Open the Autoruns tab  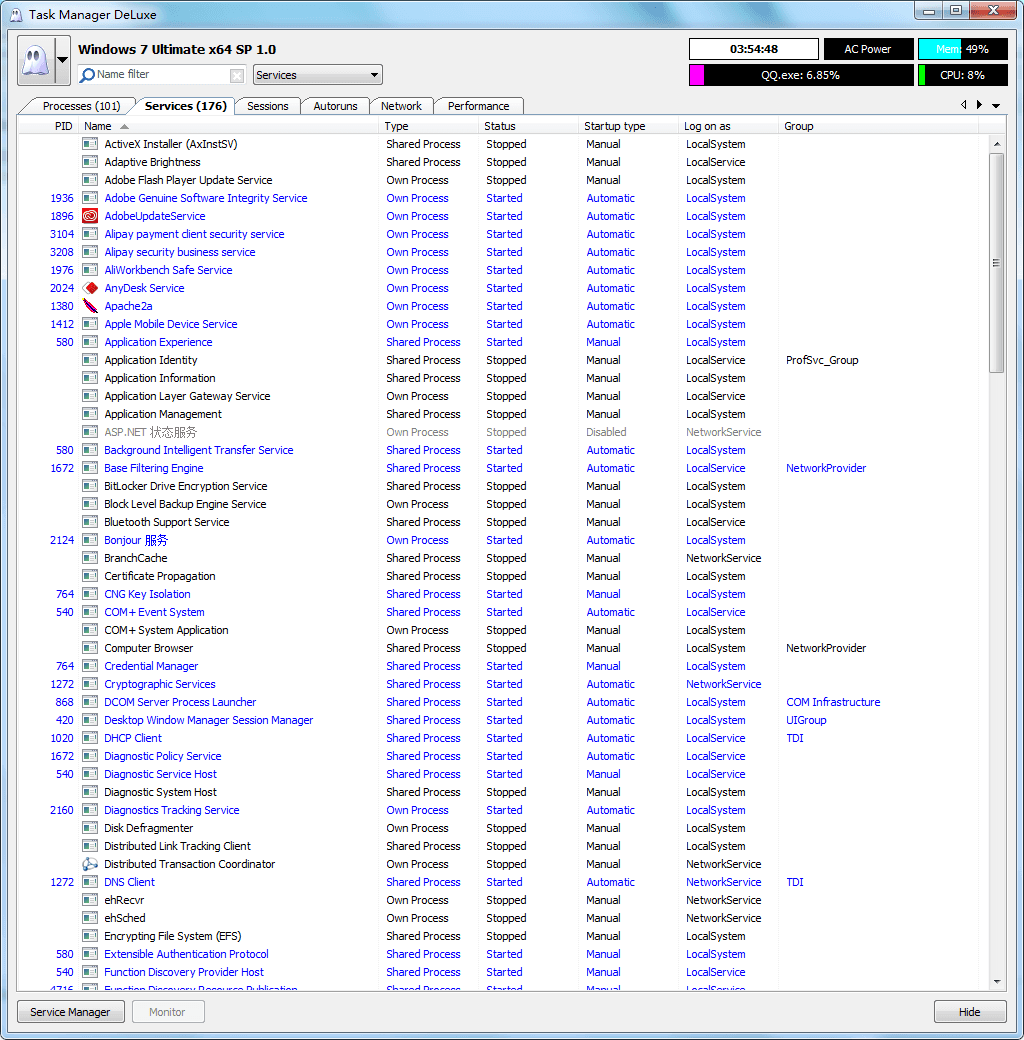click(x=335, y=106)
